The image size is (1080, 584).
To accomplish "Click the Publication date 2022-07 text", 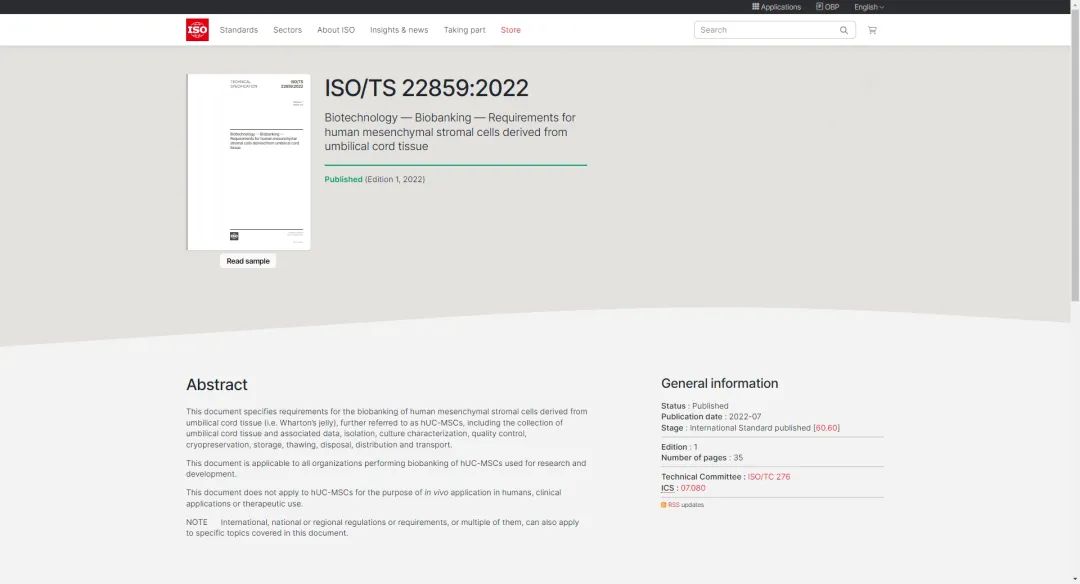I will 711,417.
